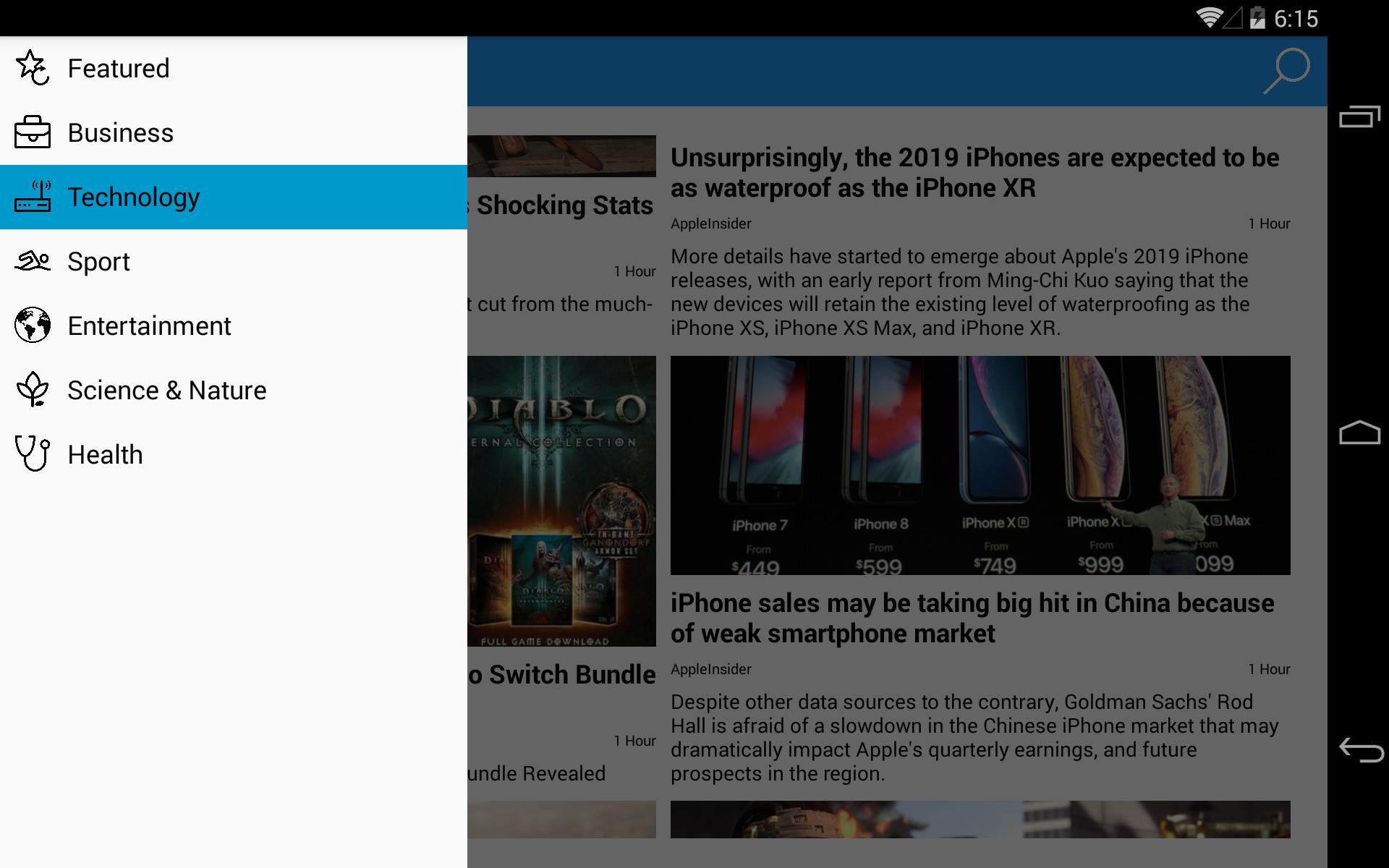This screenshot has height=868, width=1389.
Task: Click the 1 Hour timestamp on China sales article
Action: coord(1269,669)
